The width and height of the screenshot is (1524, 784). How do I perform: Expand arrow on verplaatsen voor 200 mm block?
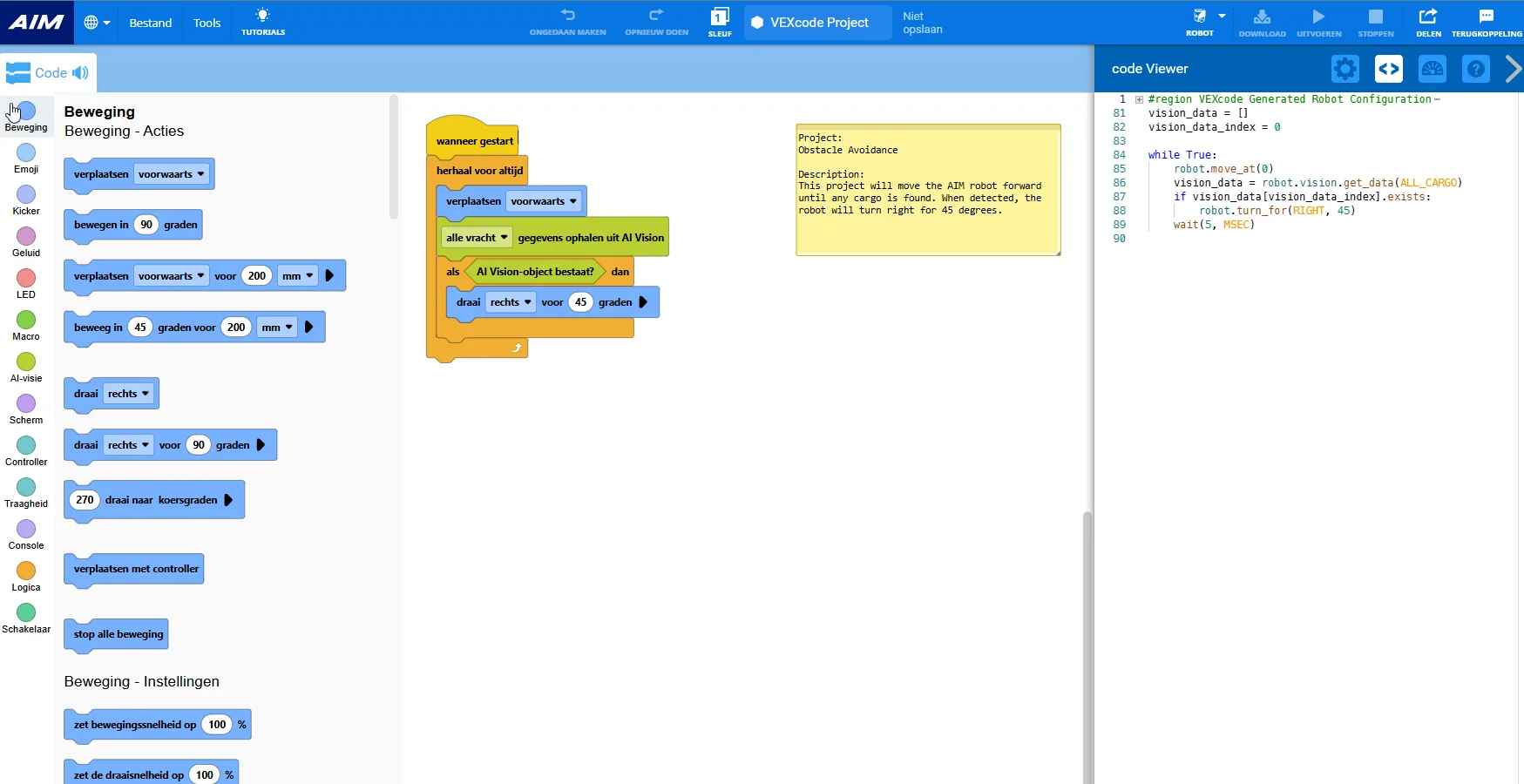pyautogui.click(x=329, y=276)
